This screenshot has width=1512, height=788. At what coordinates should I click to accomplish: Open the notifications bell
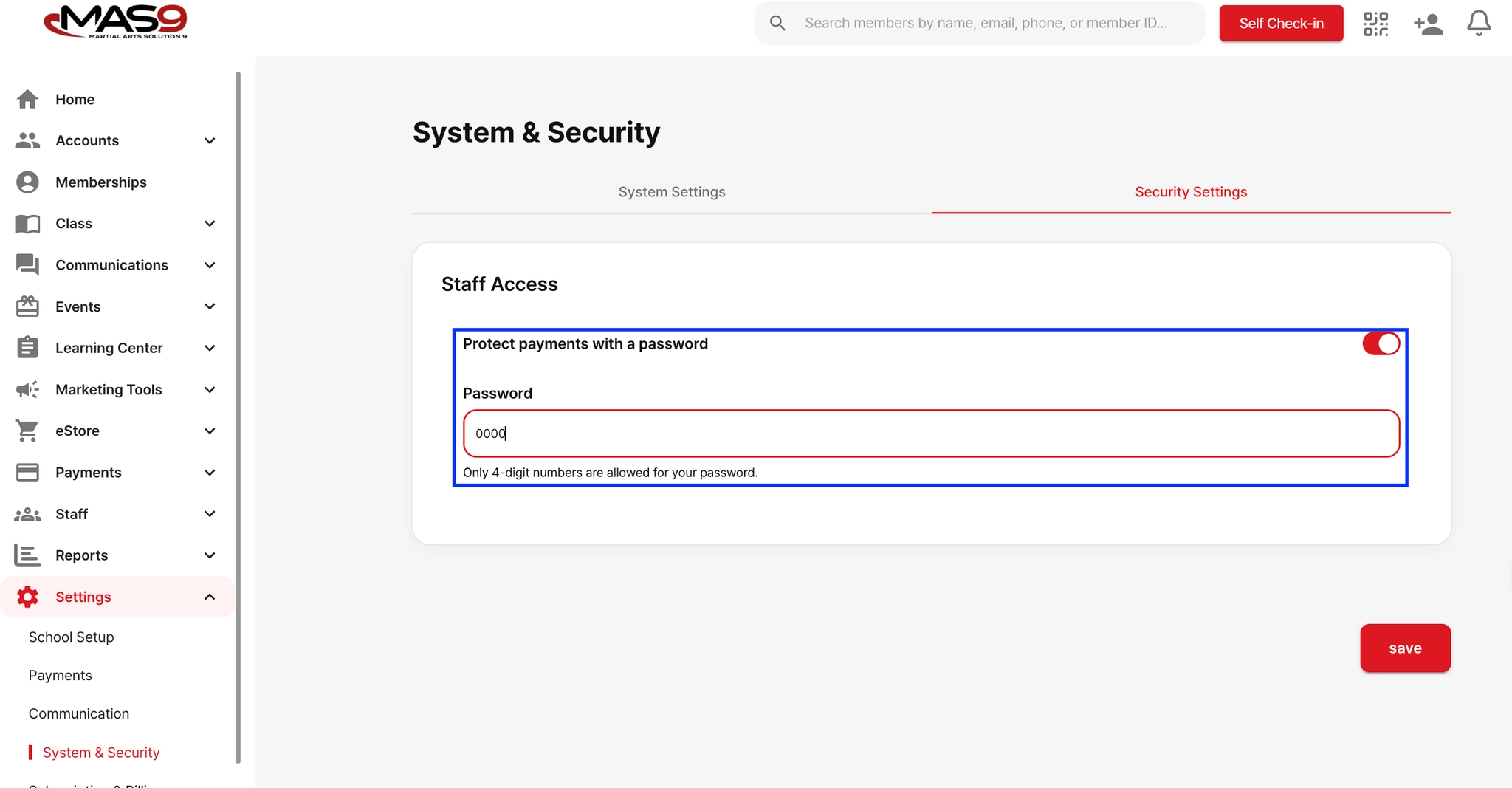(x=1477, y=23)
